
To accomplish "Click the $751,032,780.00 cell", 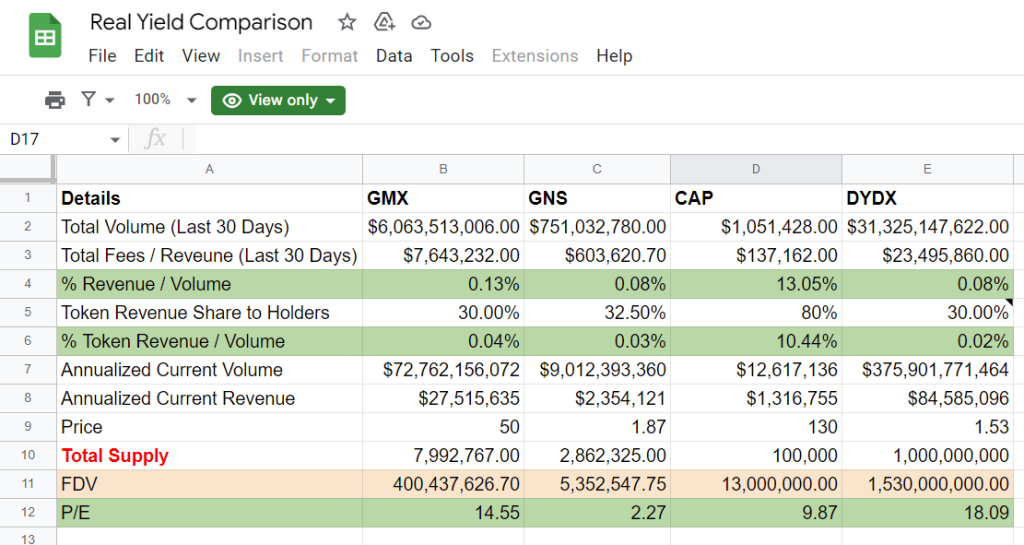I will tap(597, 227).
